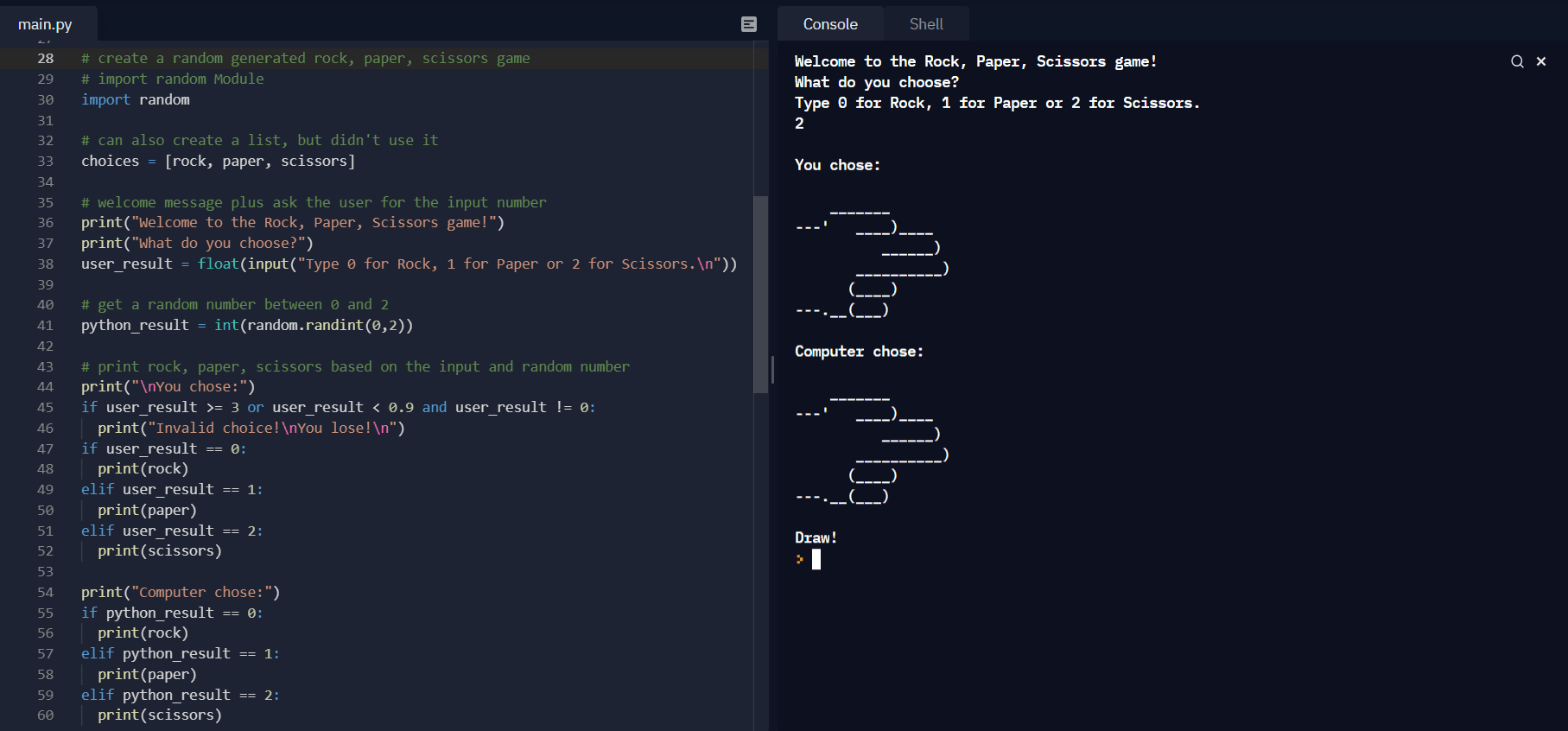
Task: Open the Console tab
Action: coord(829,24)
